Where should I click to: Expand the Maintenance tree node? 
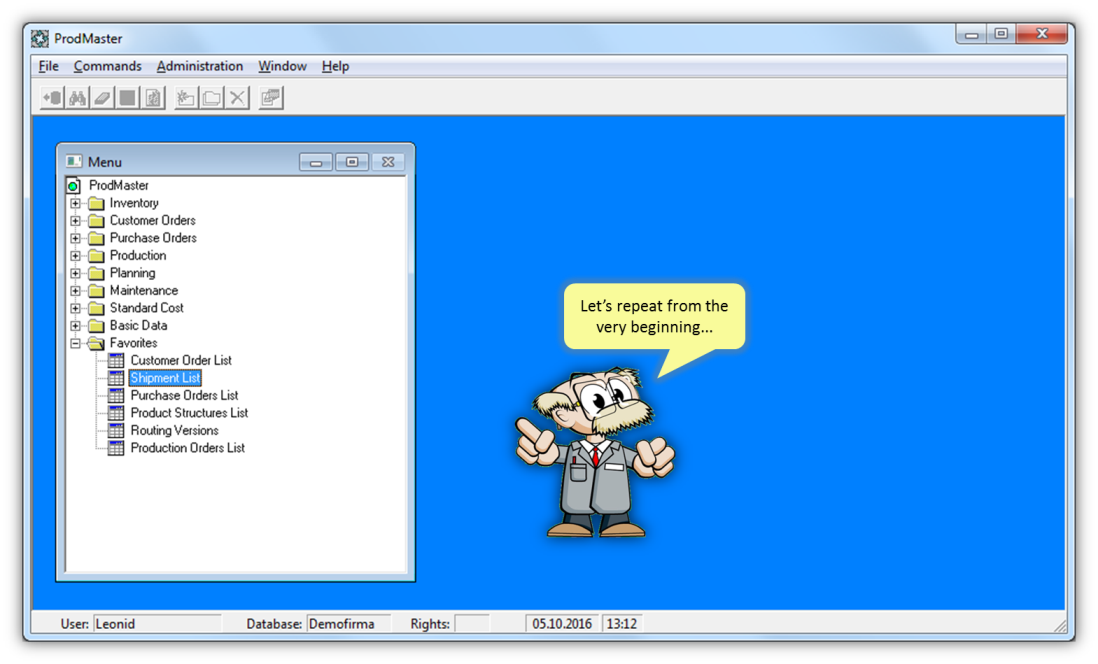(x=76, y=291)
